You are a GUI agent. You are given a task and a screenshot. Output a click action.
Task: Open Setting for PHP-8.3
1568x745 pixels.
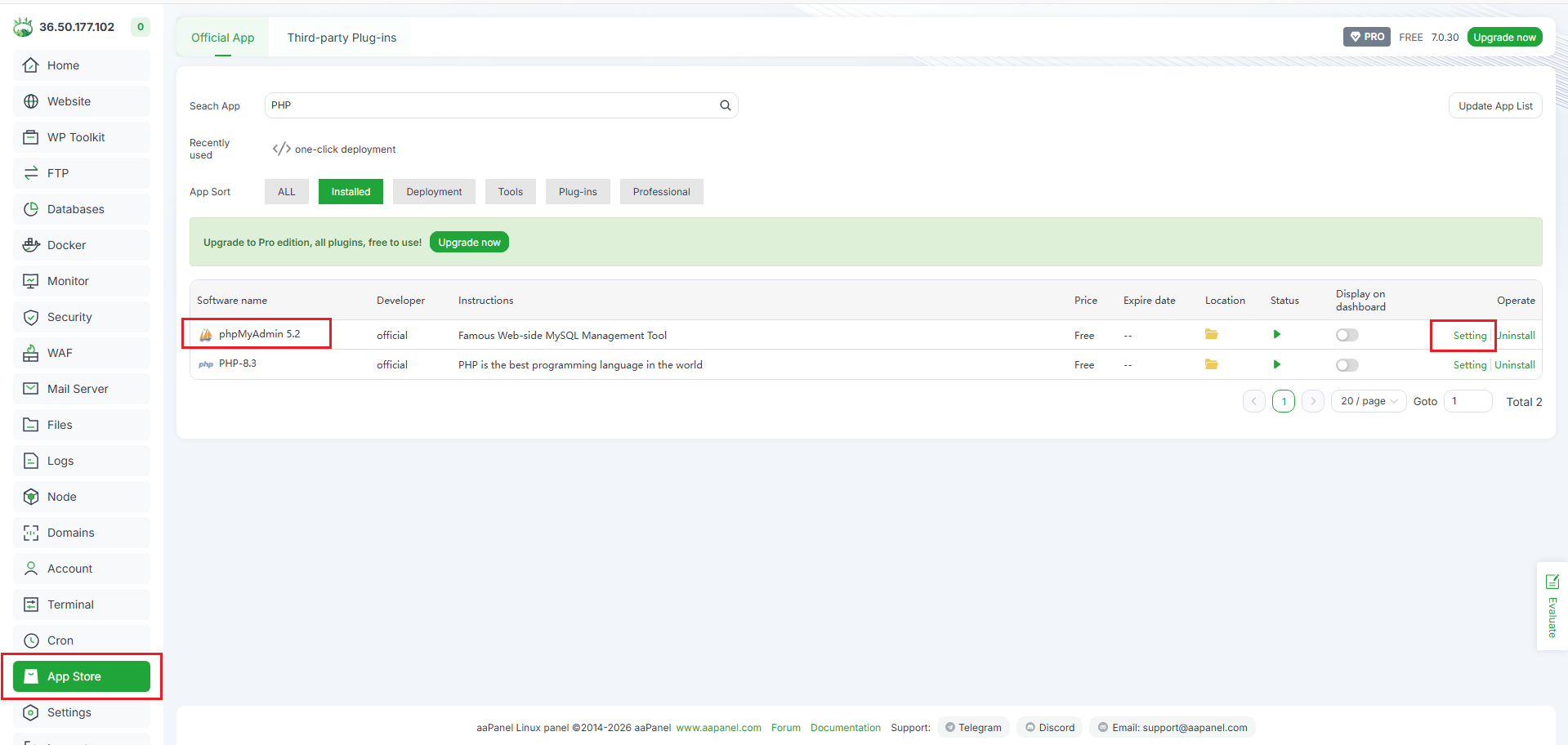click(1469, 365)
